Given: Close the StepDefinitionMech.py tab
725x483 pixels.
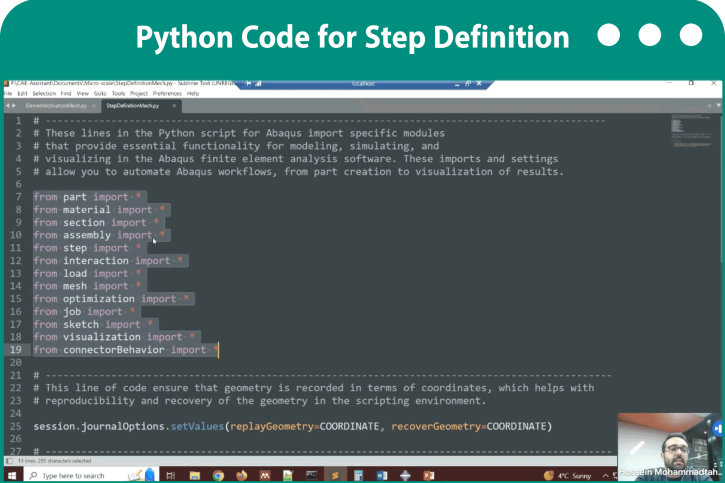Looking at the screenshot, I should click(x=174, y=106).
